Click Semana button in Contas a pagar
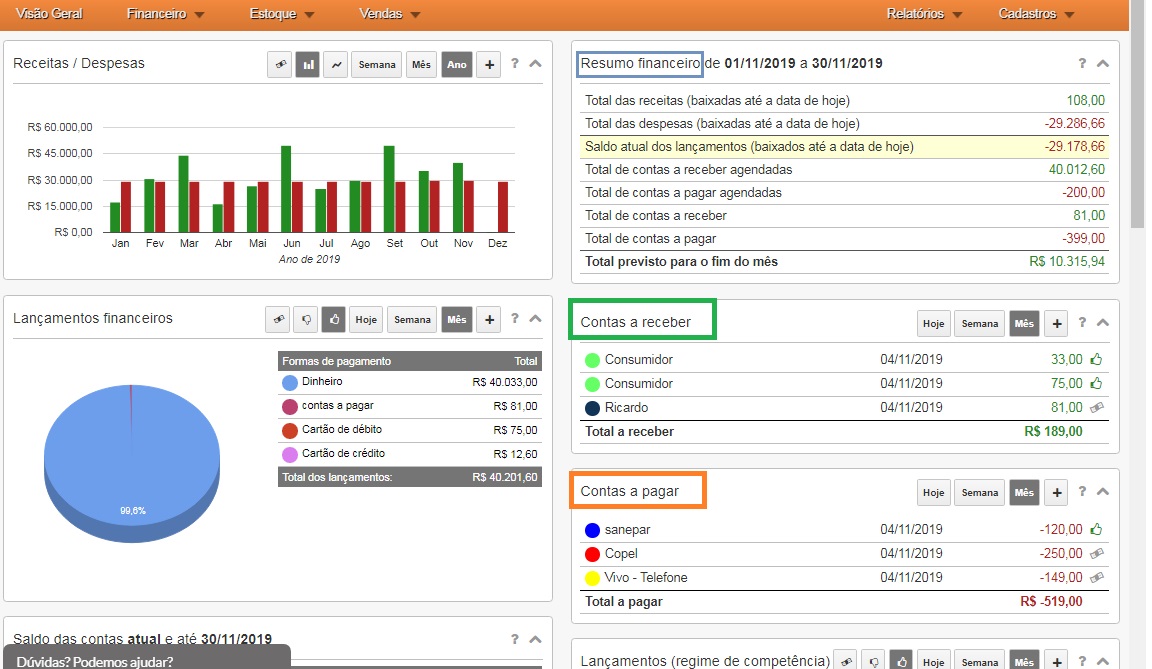This screenshot has height=669, width=1152. pyautogui.click(x=979, y=492)
